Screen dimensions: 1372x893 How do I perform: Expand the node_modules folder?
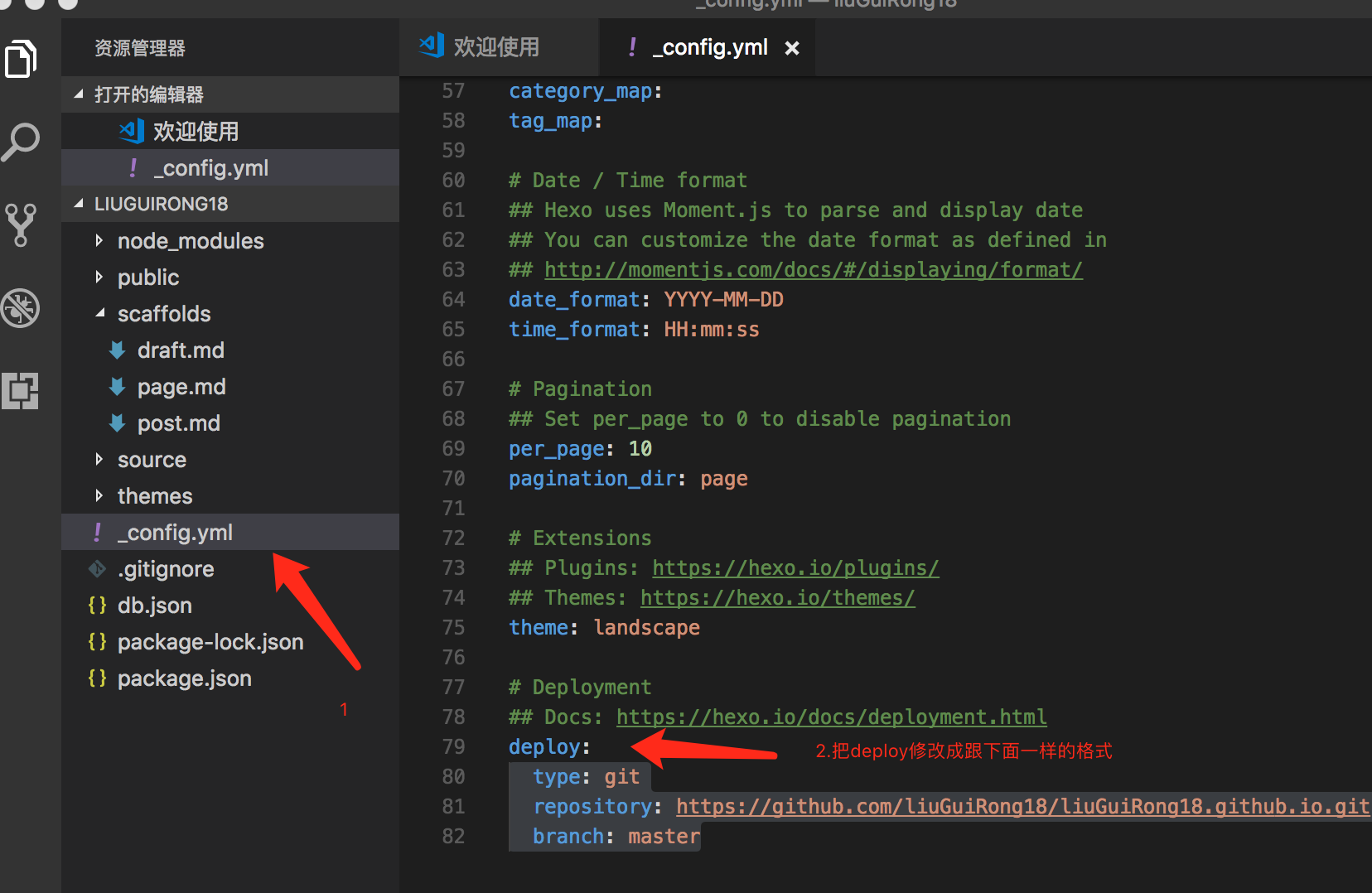(99, 241)
